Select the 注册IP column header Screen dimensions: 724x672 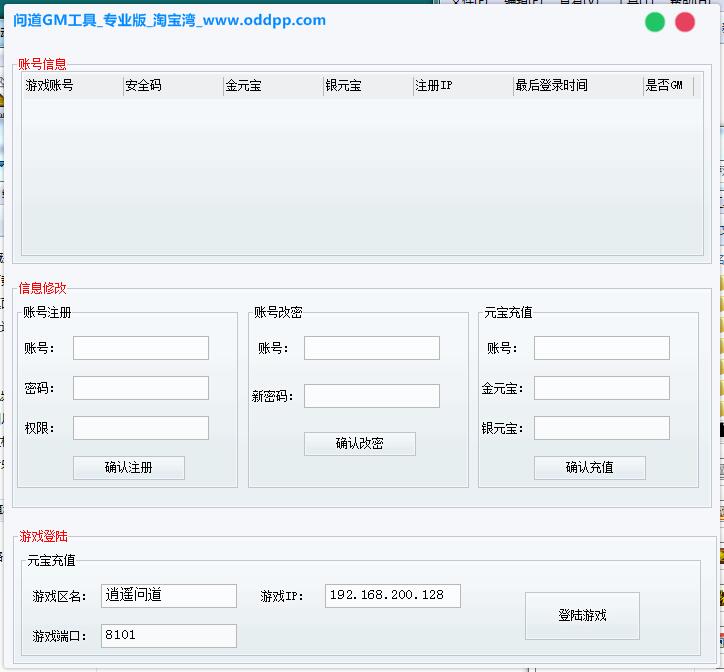point(462,86)
